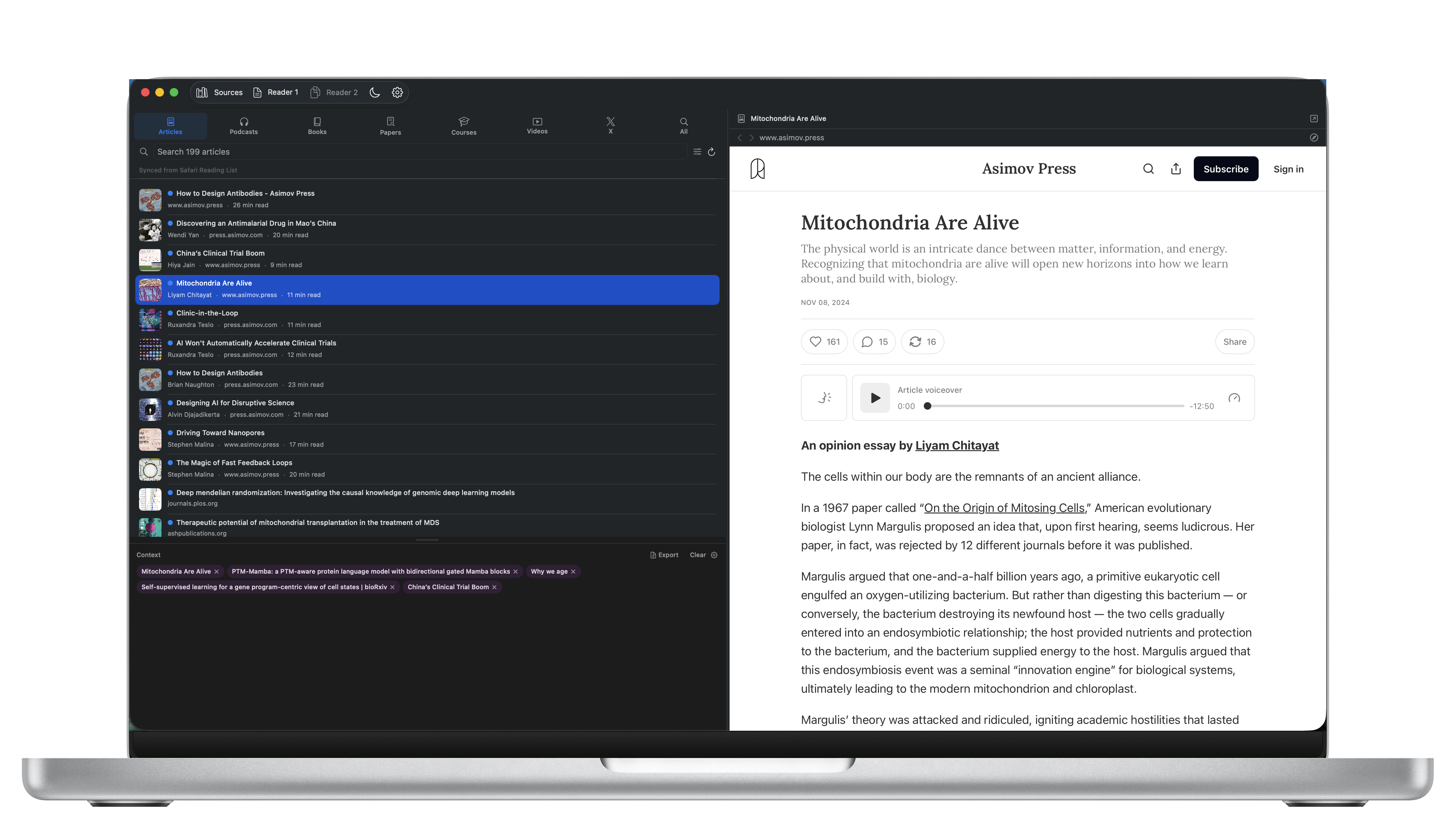Remove Self-supervised learning context tag
This screenshot has width=1456, height=814.
(392, 587)
